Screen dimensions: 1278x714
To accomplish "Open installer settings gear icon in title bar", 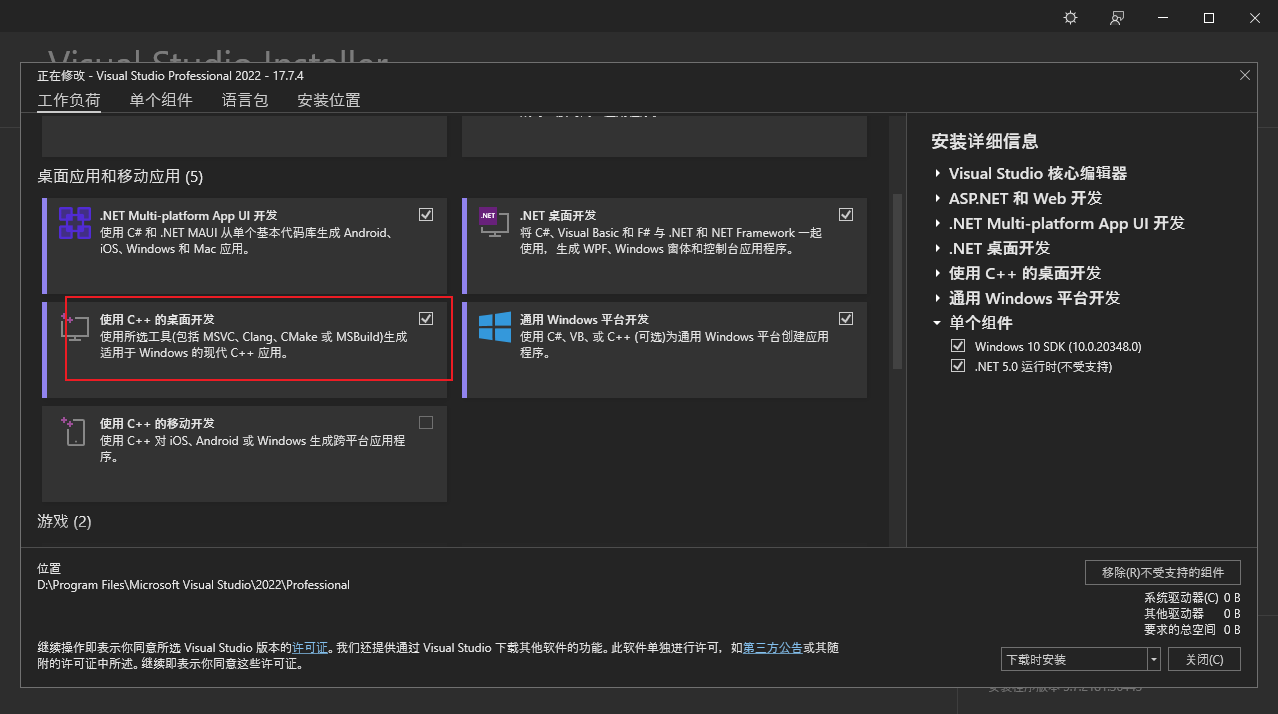I will 1070,18.
